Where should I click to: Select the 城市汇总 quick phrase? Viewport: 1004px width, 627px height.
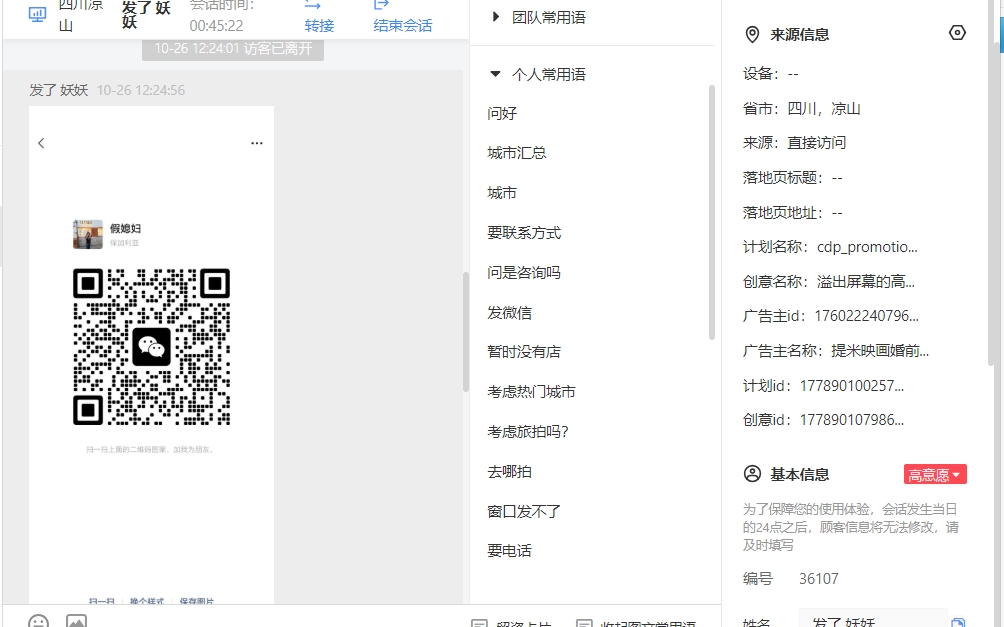pyautogui.click(x=517, y=153)
